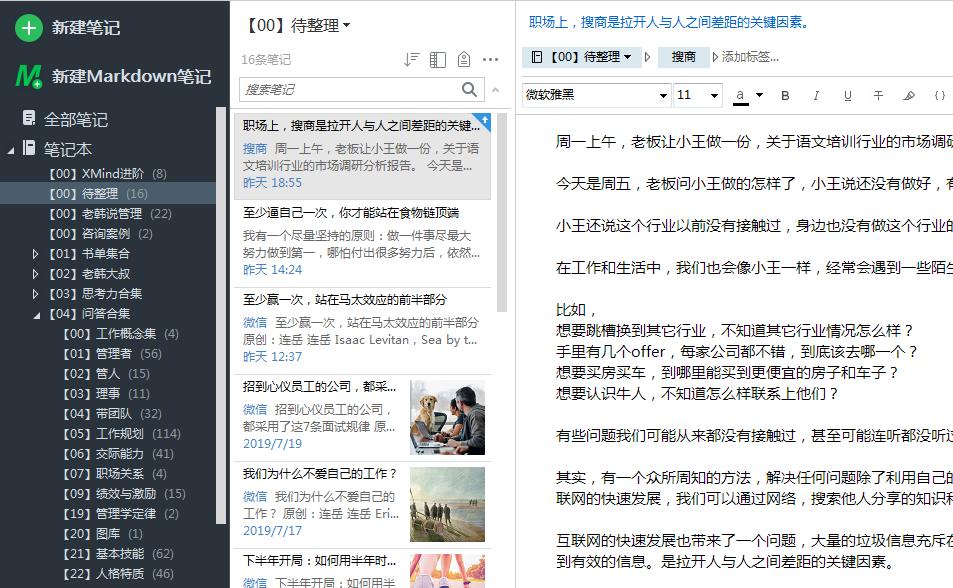Click the code block icon in toolbar
The height and width of the screenshot is (588, 953).
pos(939,95)
